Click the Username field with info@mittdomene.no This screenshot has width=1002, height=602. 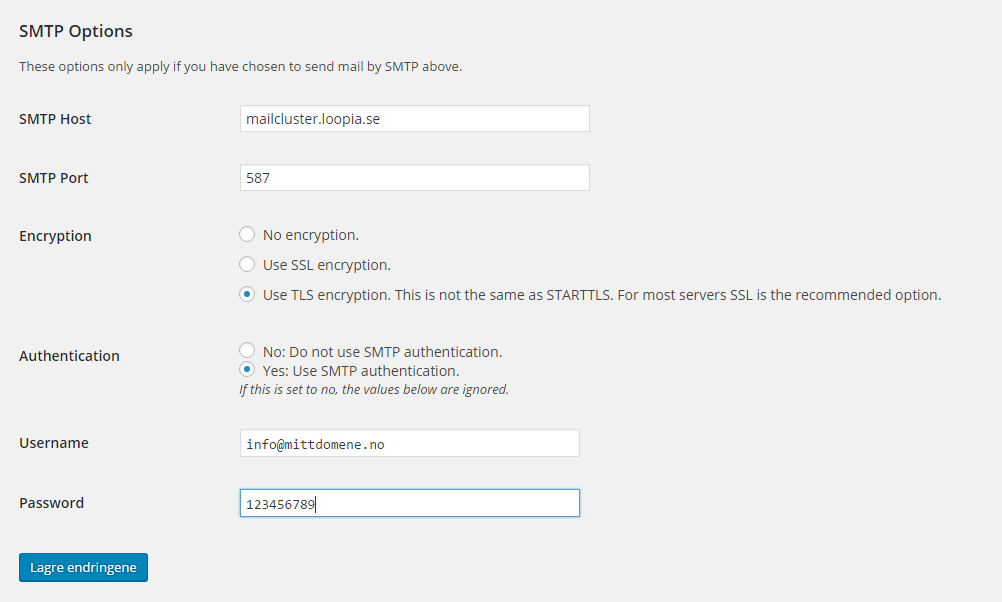pyautogui.click(x=410, y=444)
